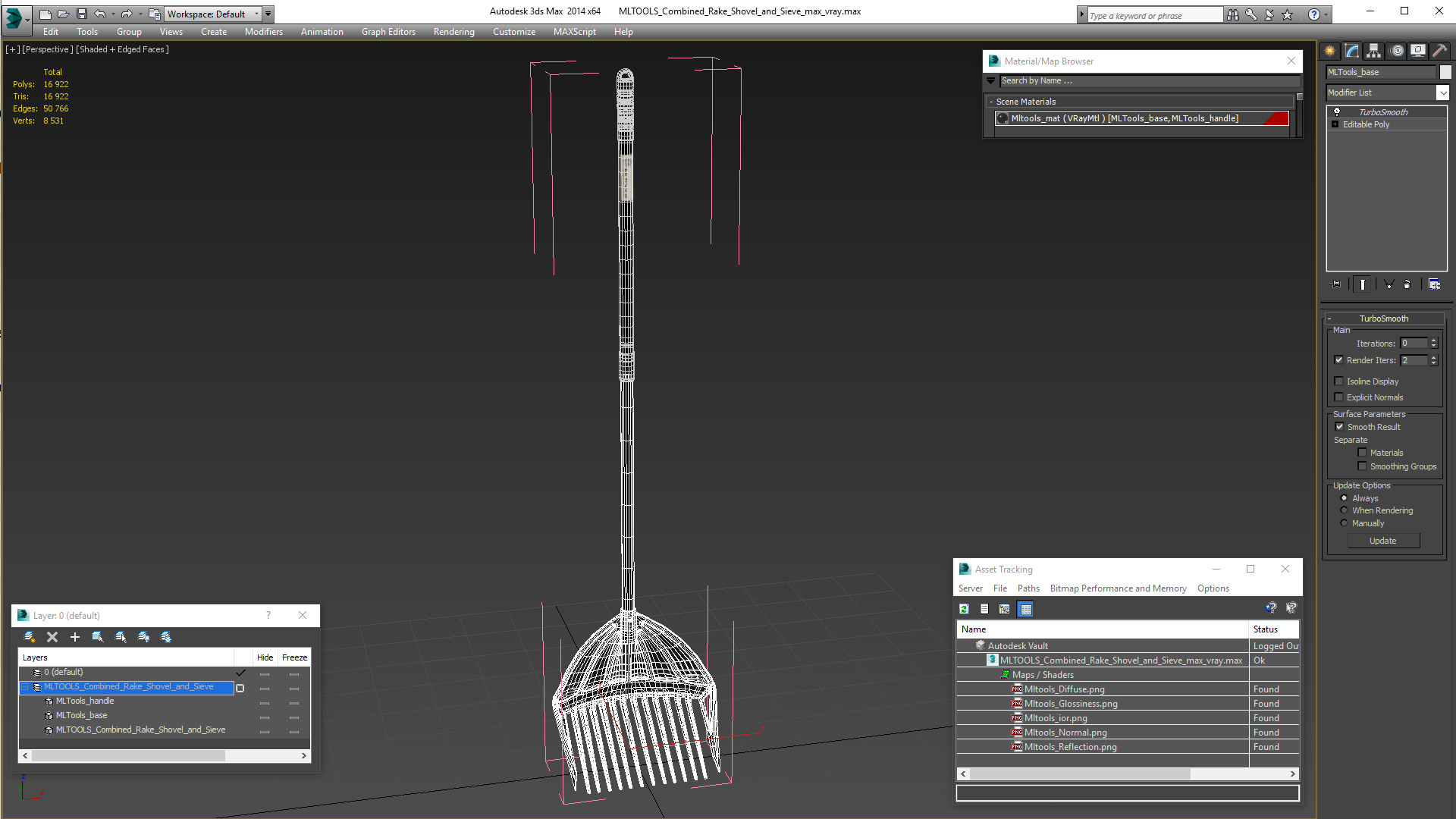The width and height of the screenshot is (1456, 819).
Task: Collapse MLTOOLS_Combined_Rake_Shovel_and_Sieve layer tree
Action: (25, 687)
